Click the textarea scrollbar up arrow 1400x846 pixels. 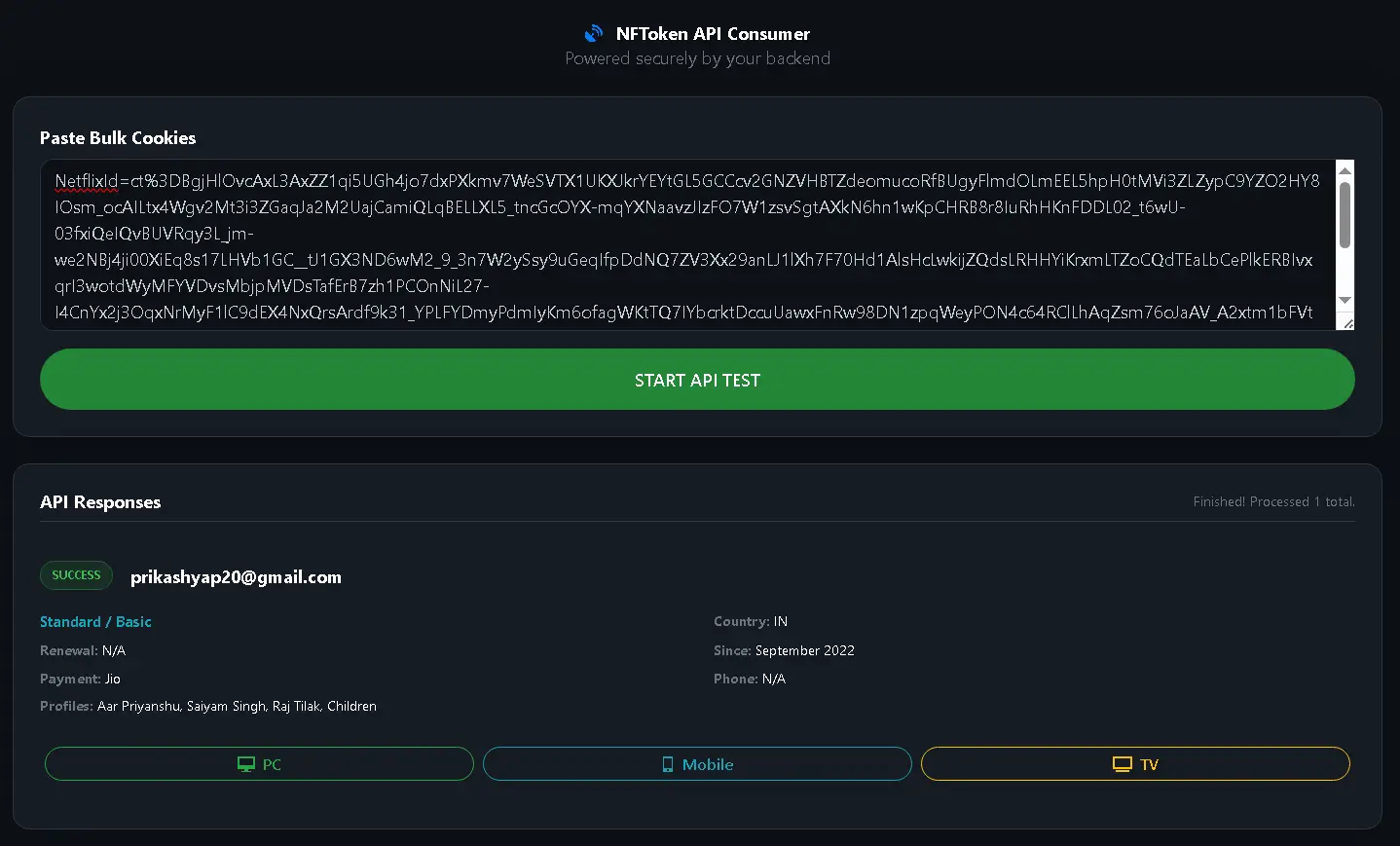click(x=1345, y=170)
